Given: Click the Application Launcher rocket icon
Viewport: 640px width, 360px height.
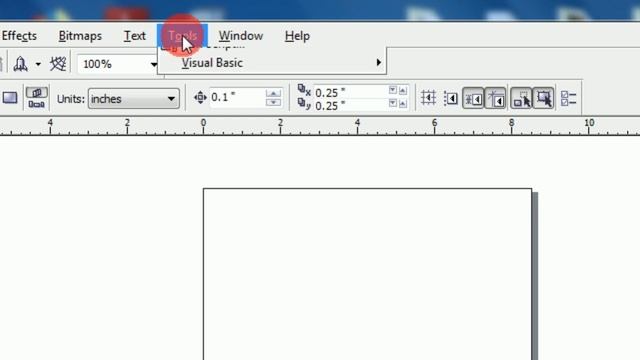Looking at the screenshot, I should (20, 64).
